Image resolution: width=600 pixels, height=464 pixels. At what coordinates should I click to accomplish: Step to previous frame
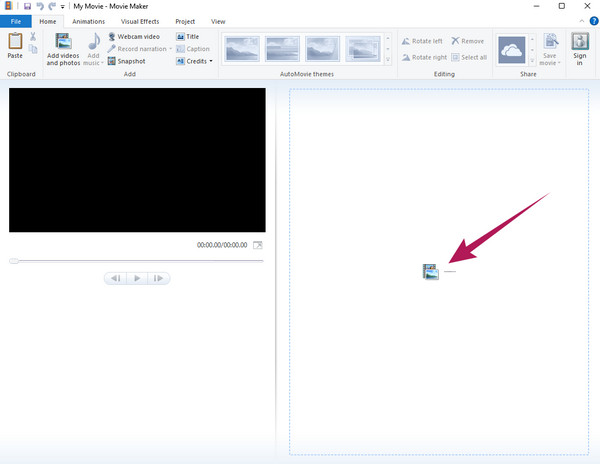116,278
